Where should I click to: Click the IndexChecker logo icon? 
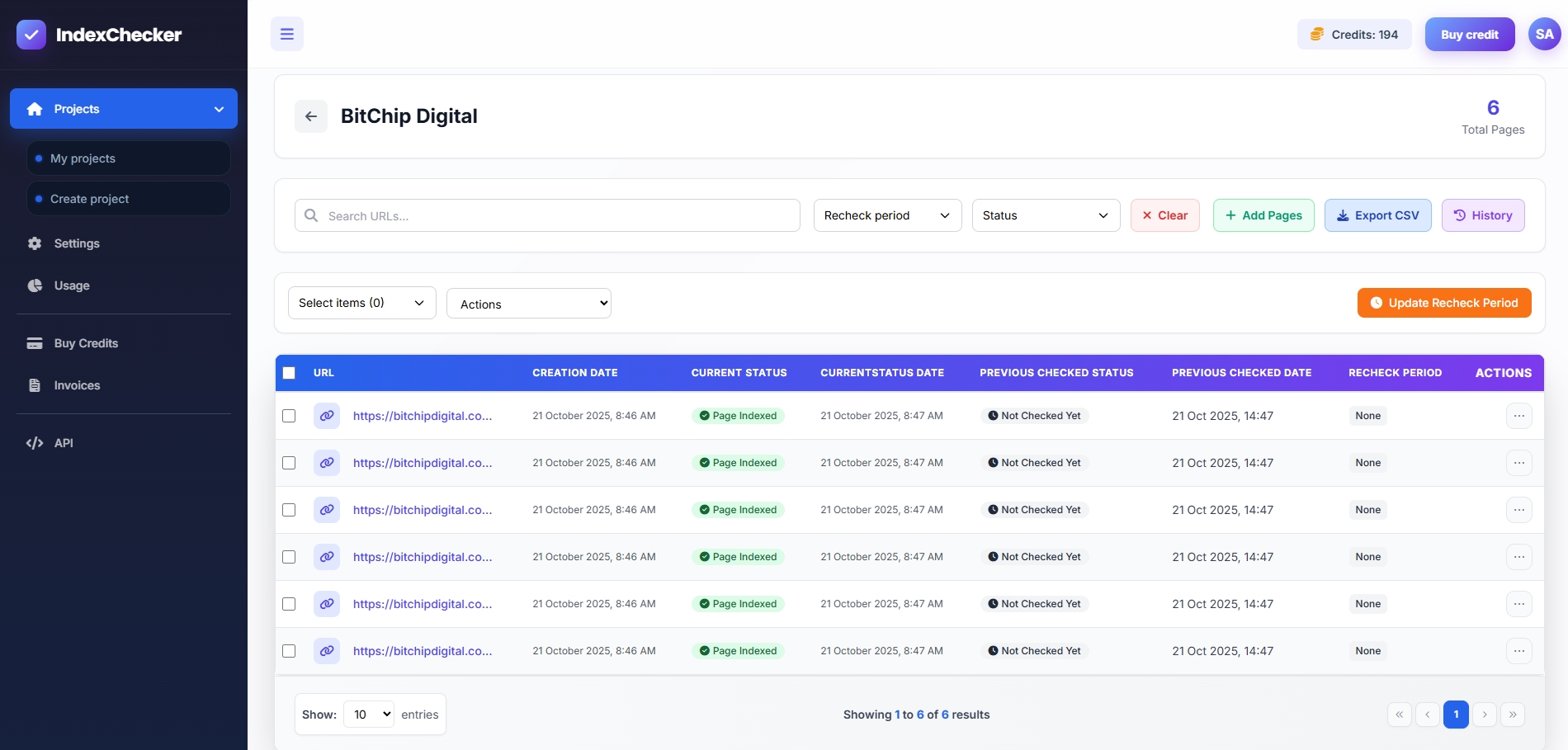pos(31,35)
